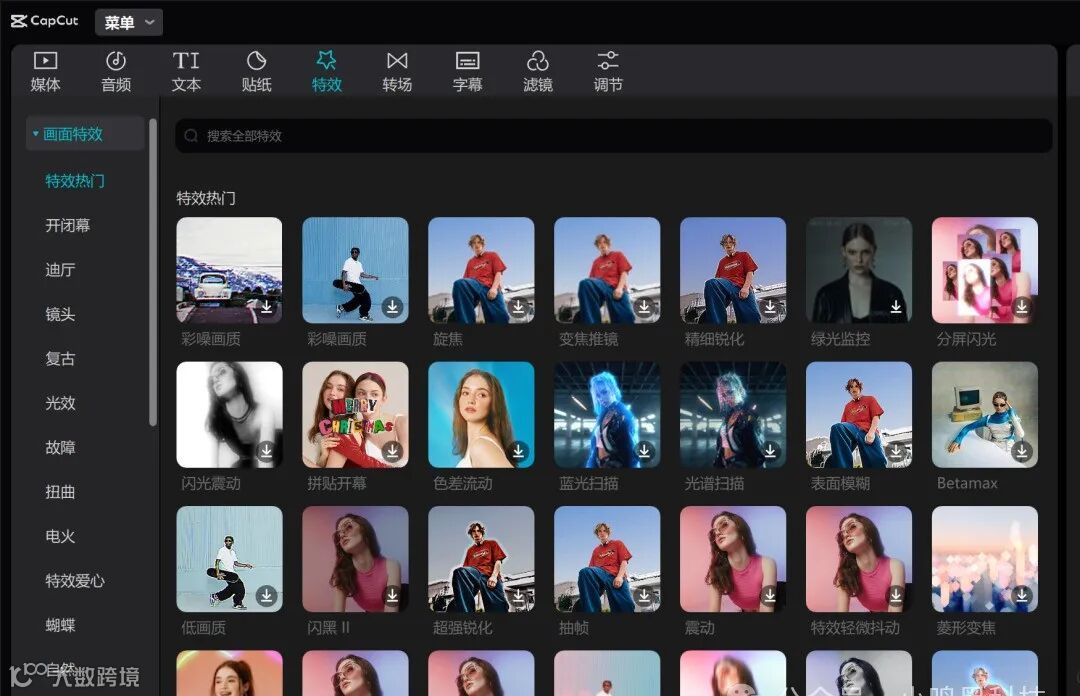Select the 扭曲 category
The image size is (1080, 696).
[60, 492]
